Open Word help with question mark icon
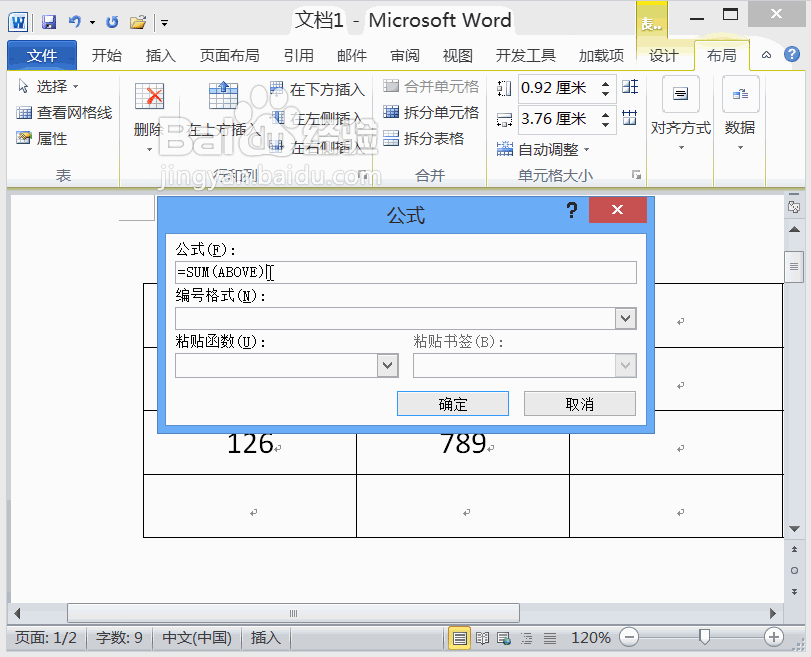 coord(792,54)
